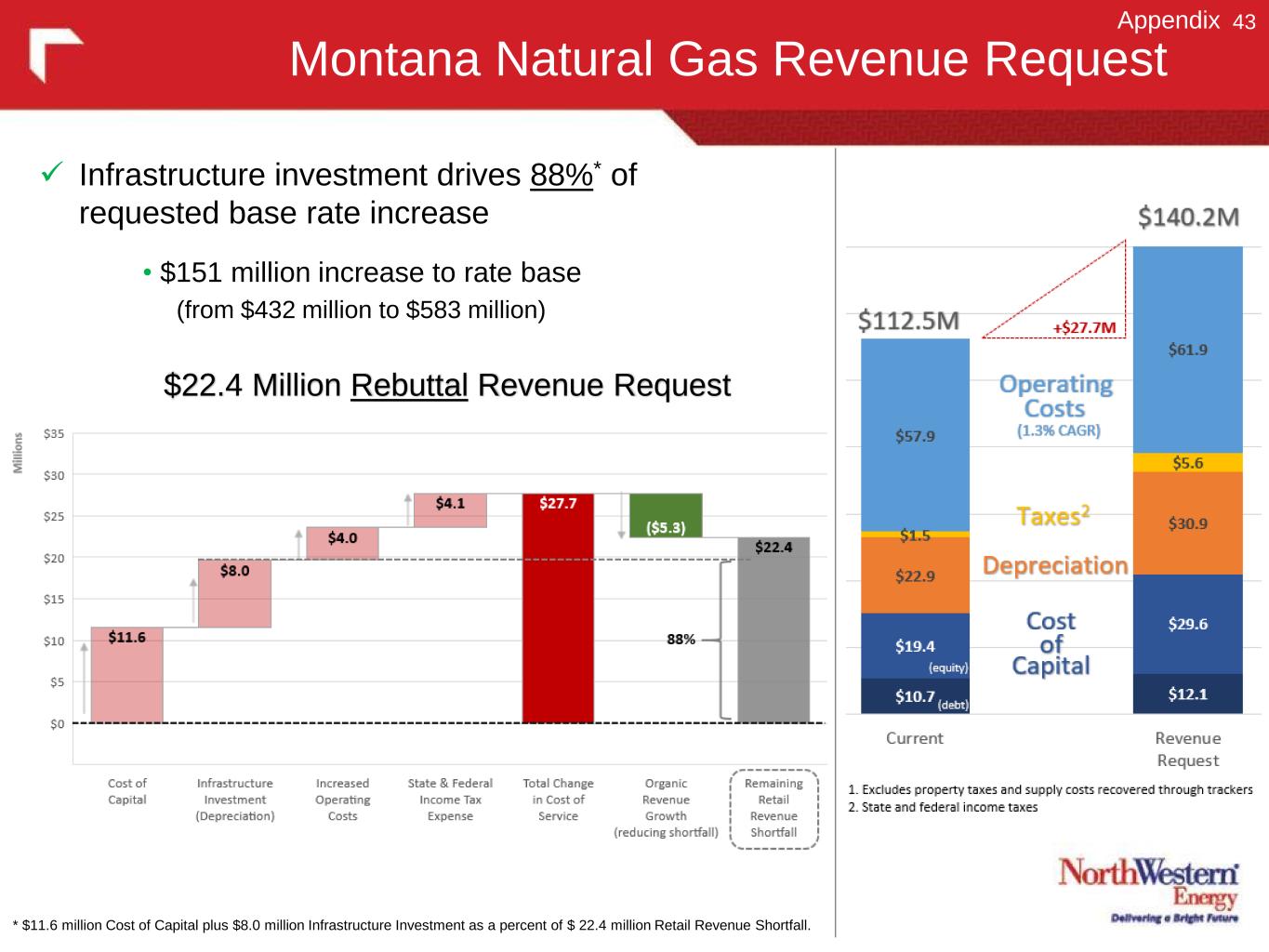Viewport: 1269px width, 952px height.
Task: Click the dashed Remaining Retail Revenue Shortfall box
Action: [x=773, y=808]
